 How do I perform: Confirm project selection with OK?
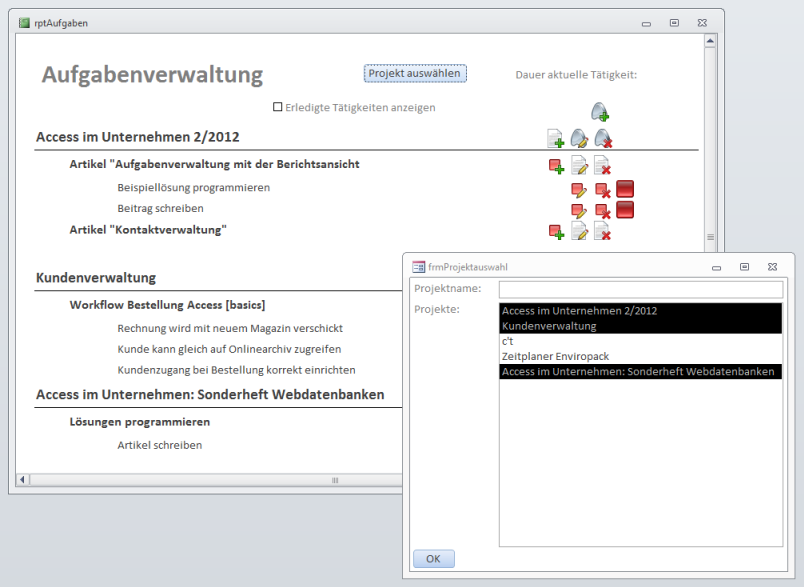(x=433, y=559)
